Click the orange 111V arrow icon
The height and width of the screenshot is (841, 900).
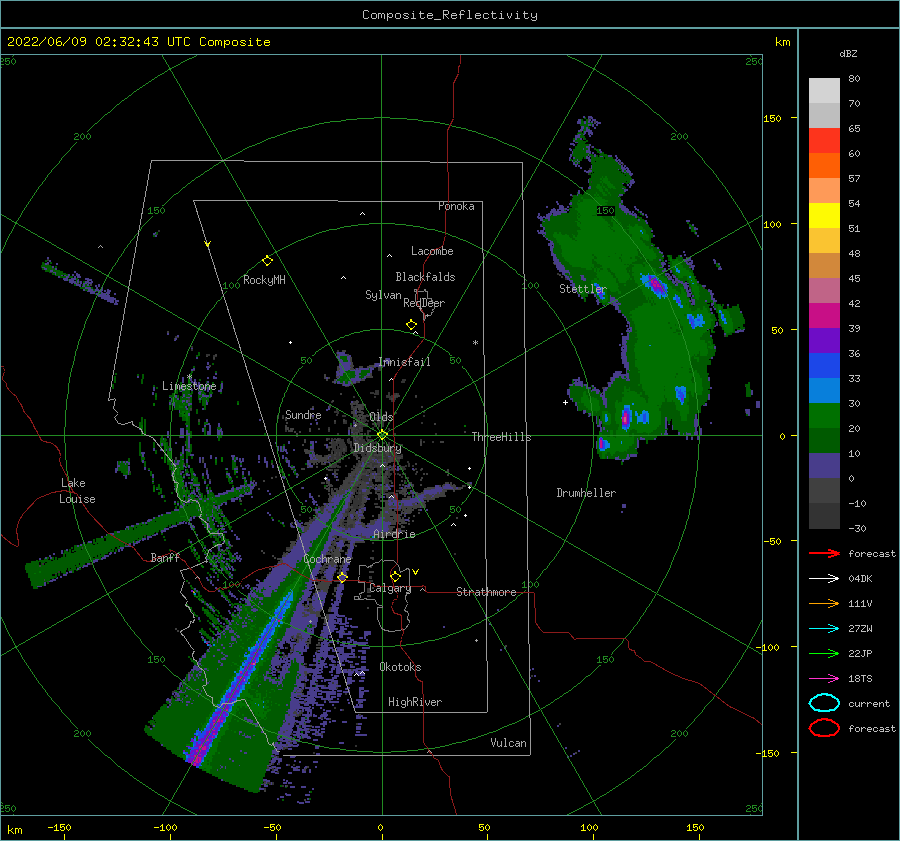[x=824, y=603]
